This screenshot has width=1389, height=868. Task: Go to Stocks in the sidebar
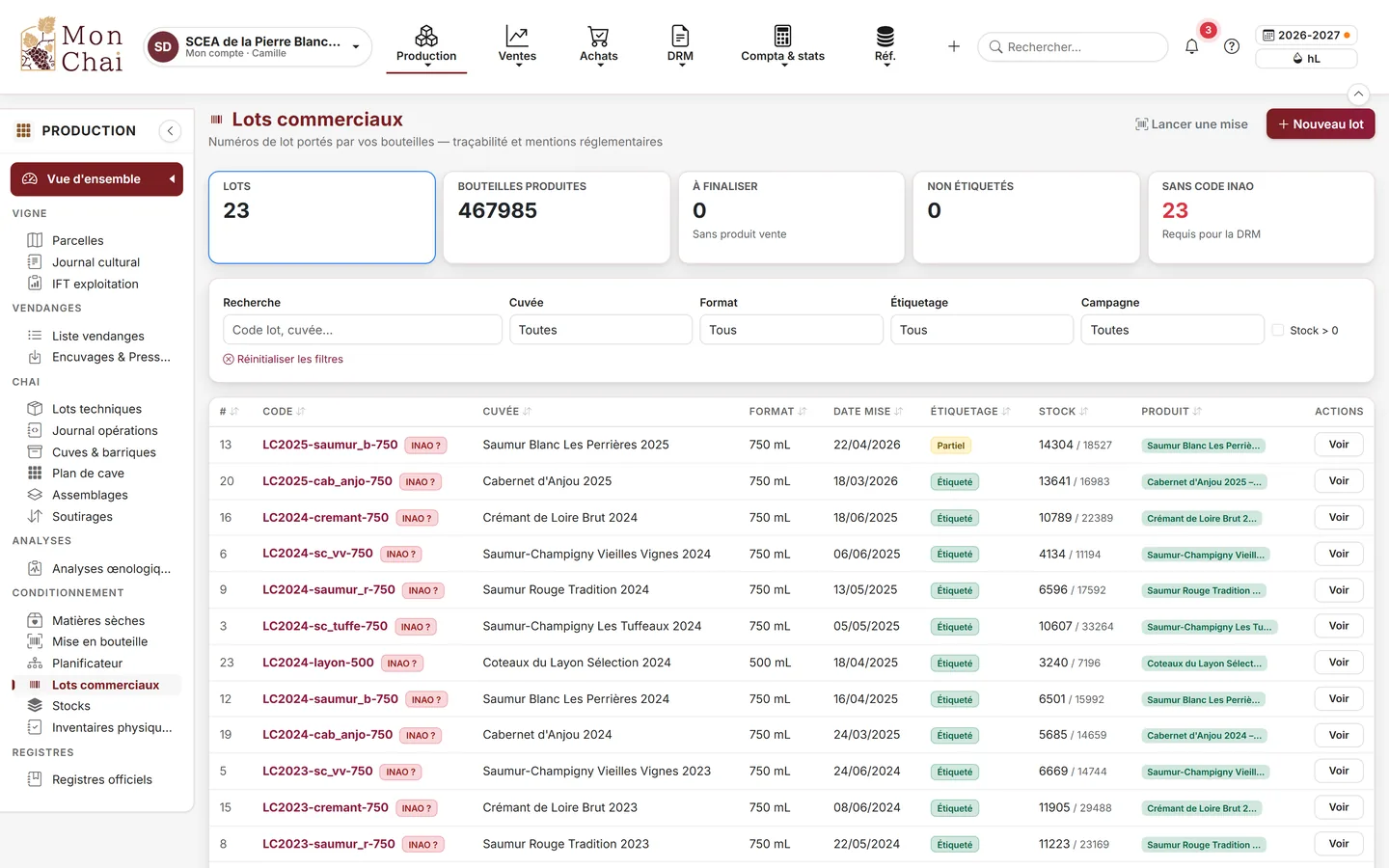coord(71,706)
